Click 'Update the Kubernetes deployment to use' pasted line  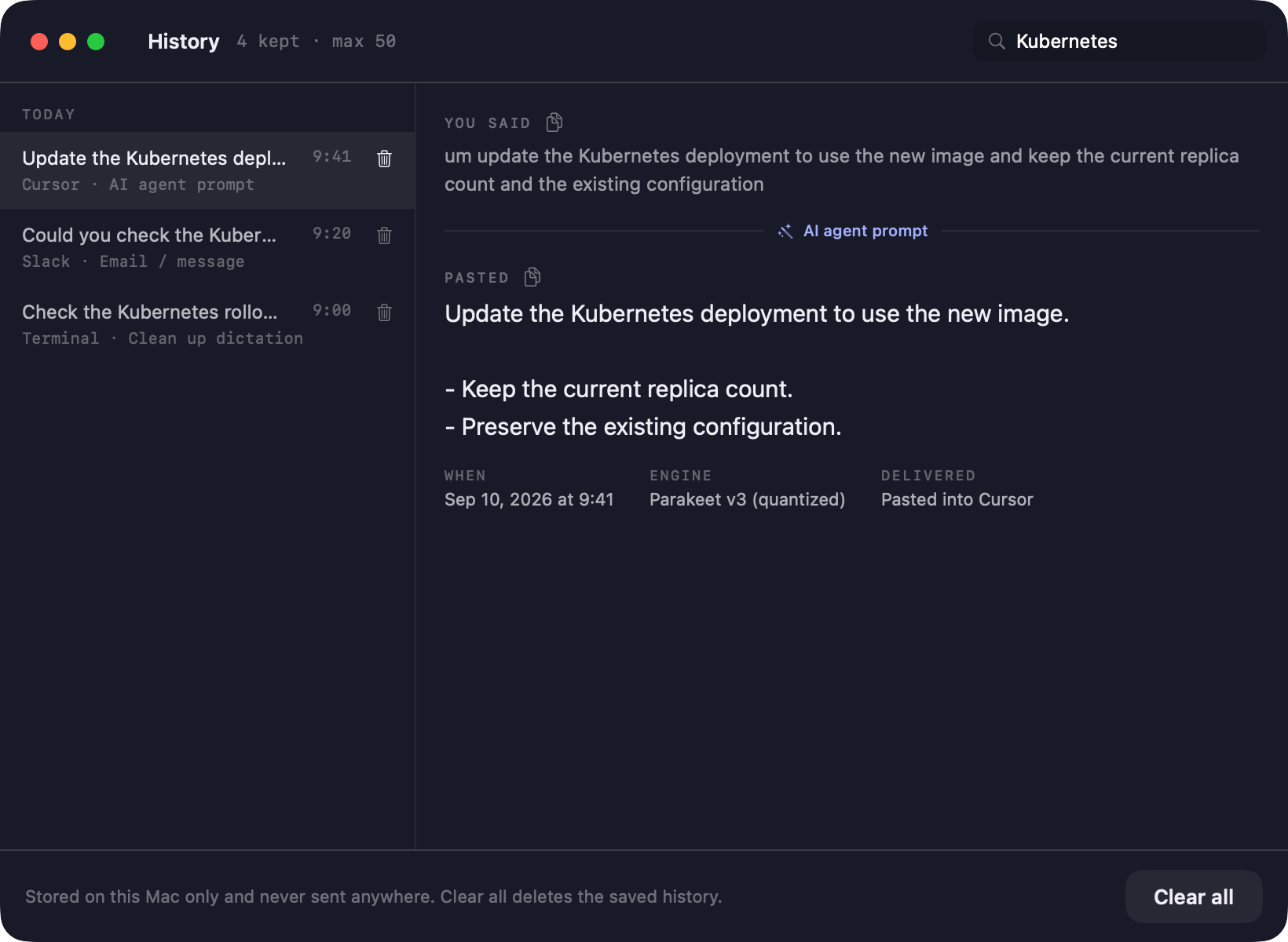pos(757,313)
